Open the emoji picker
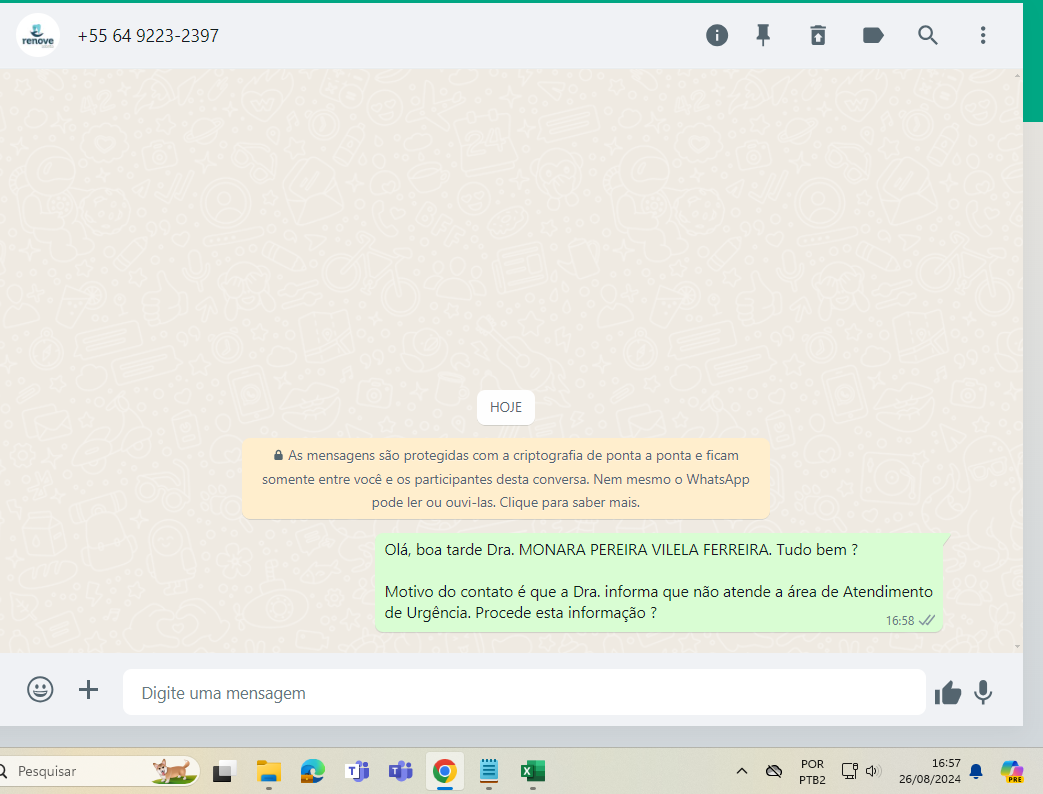The width and height of the screenshot is (1043, 794). [40, 690]
